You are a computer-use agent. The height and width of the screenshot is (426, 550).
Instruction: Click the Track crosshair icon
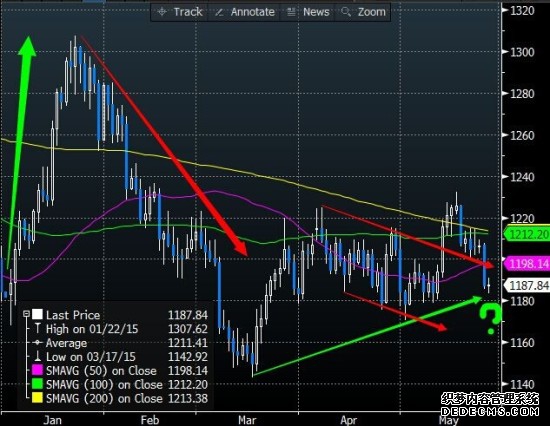(x=162, y=12)
